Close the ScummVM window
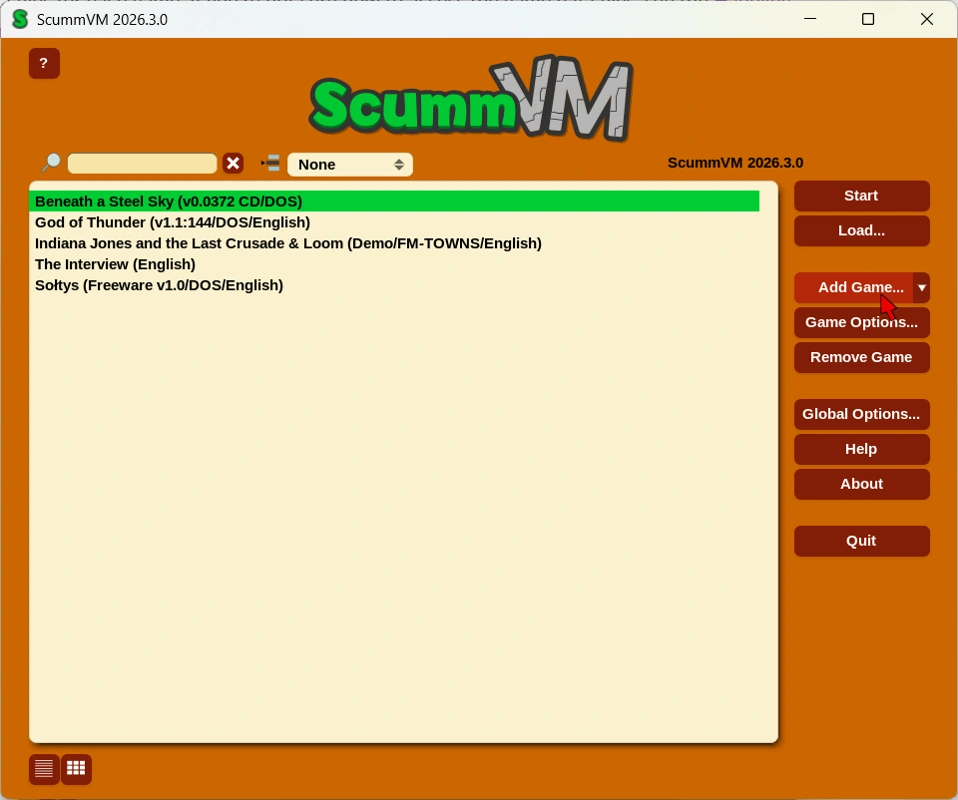The width and height of the screenshot is (958, 800). coord(926,19)
